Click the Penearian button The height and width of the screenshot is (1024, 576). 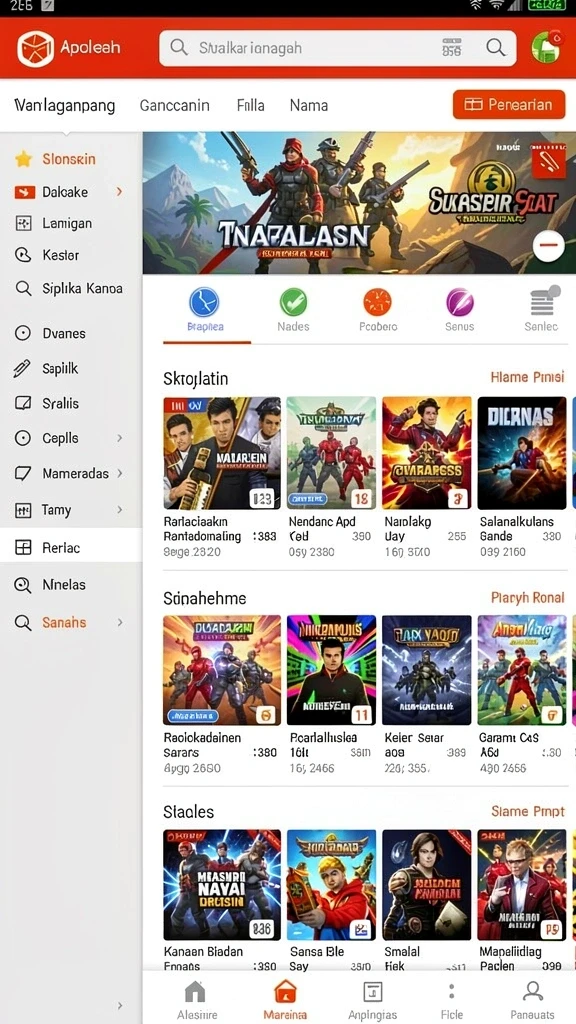coord(509,104)
